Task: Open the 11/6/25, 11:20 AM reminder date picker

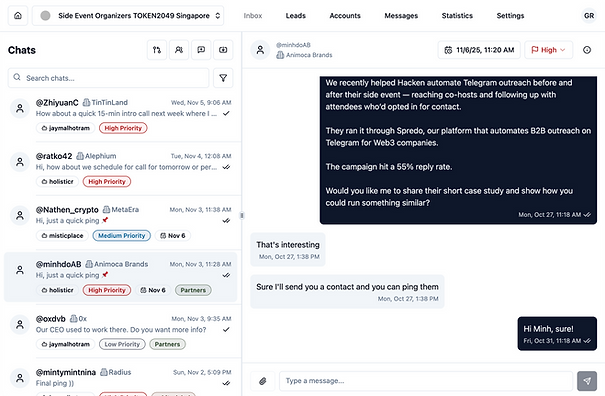Action: tap(479, 50)
